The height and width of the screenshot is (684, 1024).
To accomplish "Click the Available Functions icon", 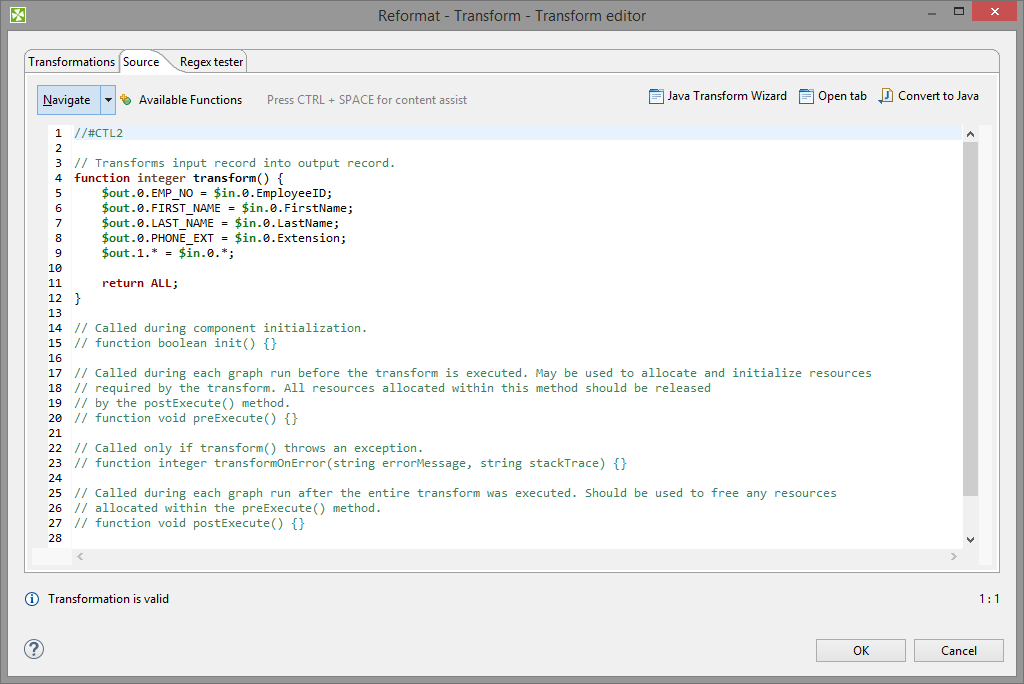I will (x=126, y=100).
